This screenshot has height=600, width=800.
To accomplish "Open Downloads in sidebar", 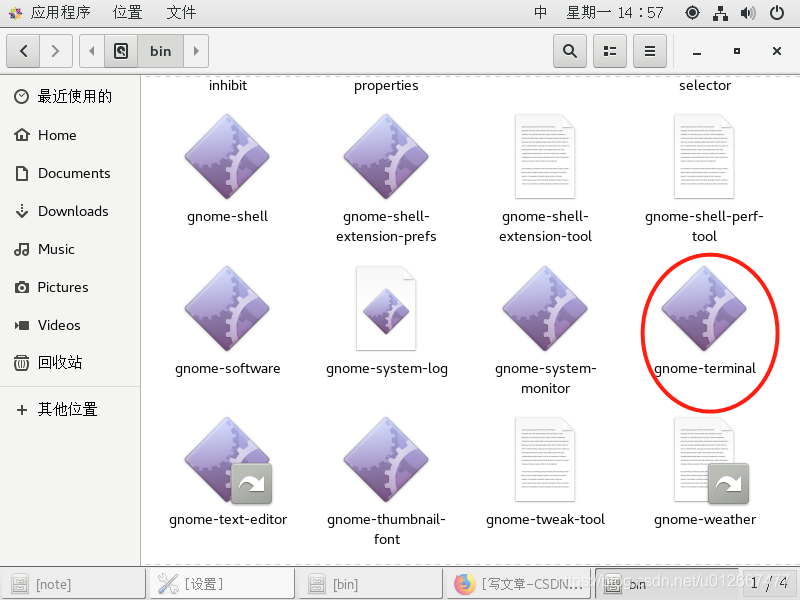I will pos(70,211).
